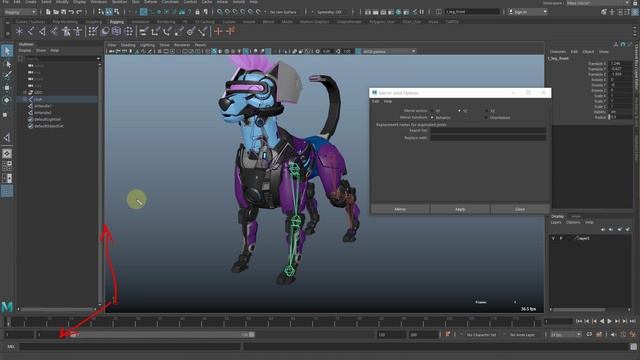
Task: Click go to end of playback
Action: pos(632,322)
